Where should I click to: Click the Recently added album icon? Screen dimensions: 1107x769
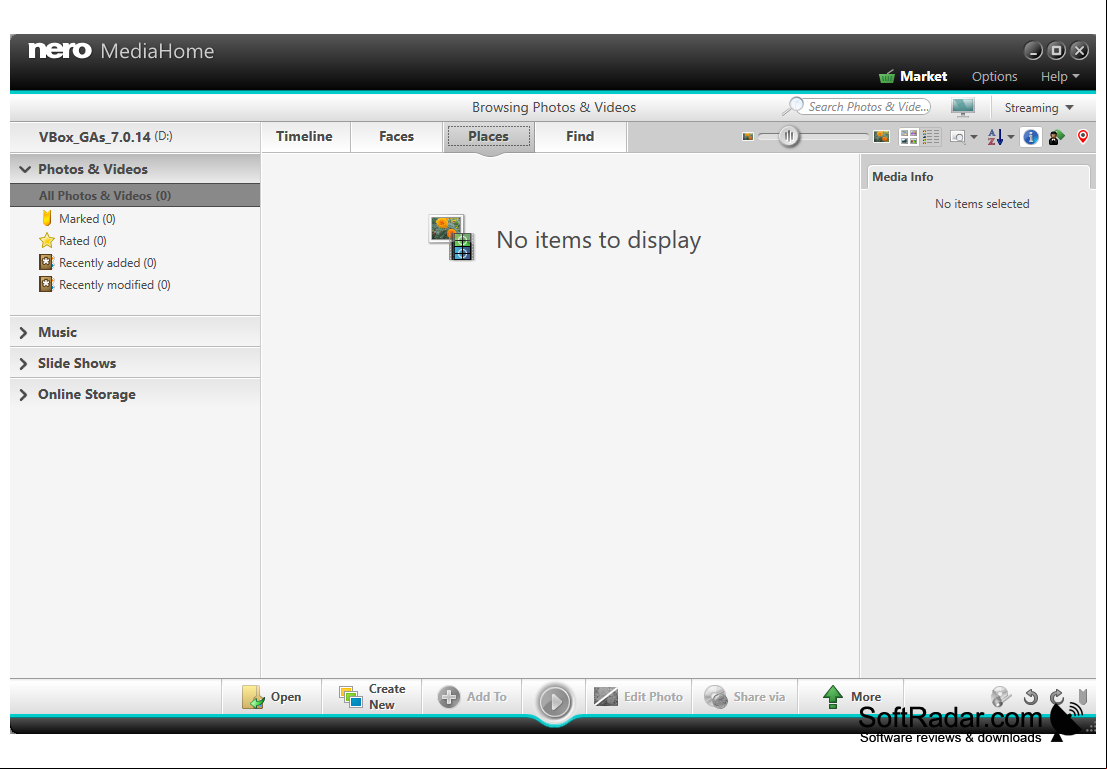(x=47, y=262)
